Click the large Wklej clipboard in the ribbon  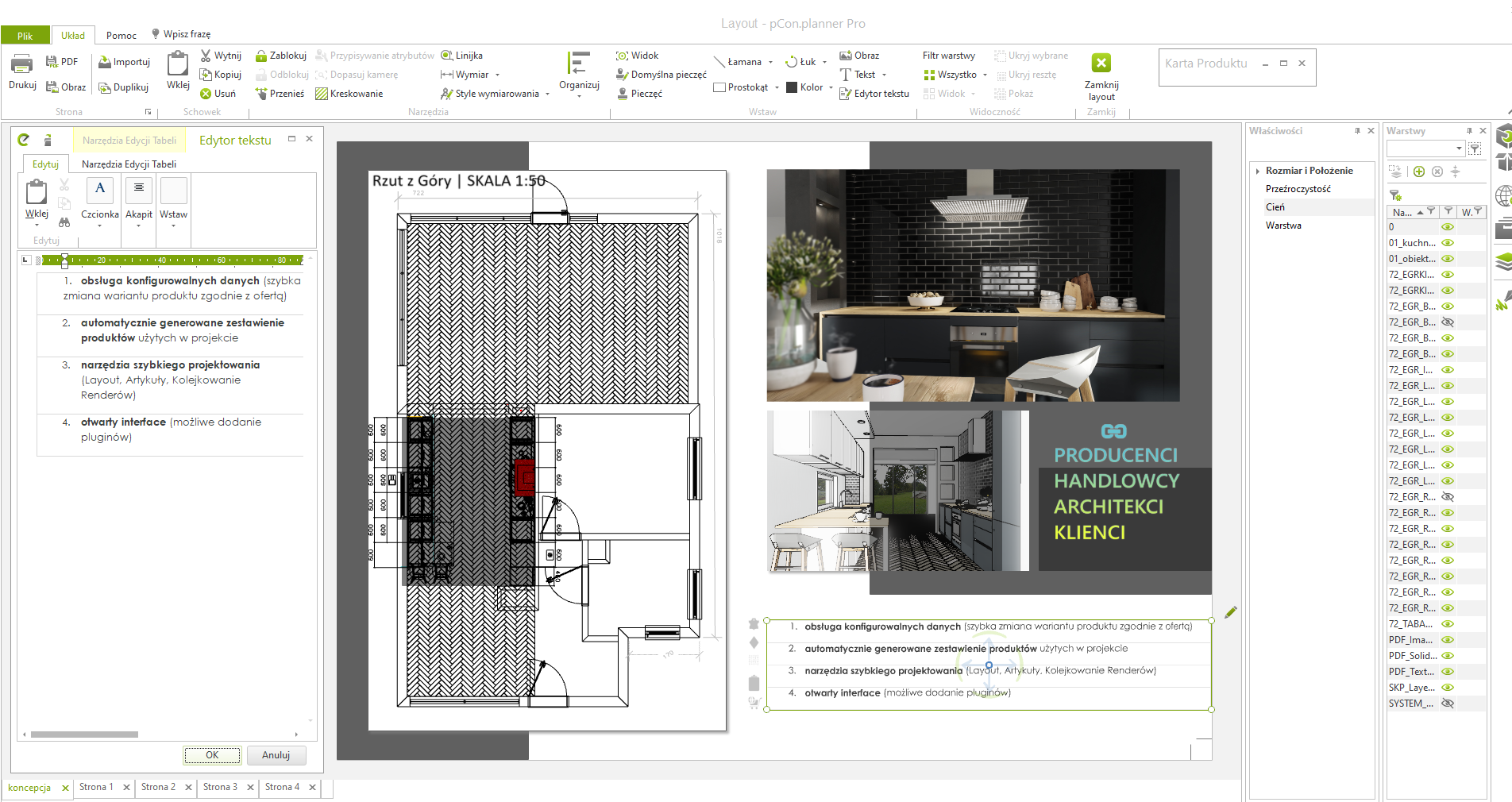pos(178,64)
